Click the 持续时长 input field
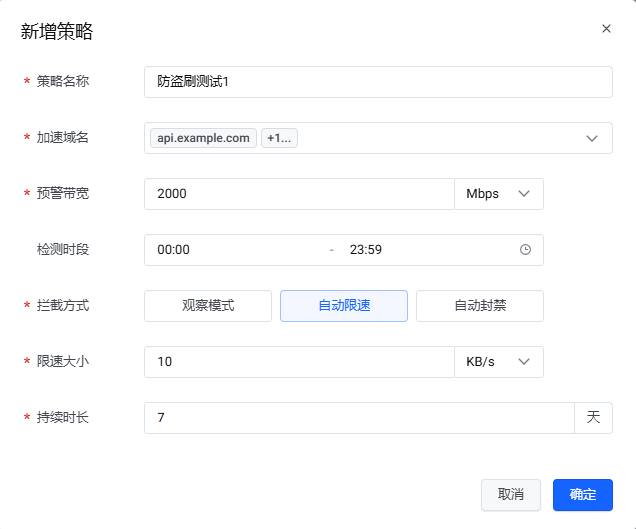 (359, 418)
